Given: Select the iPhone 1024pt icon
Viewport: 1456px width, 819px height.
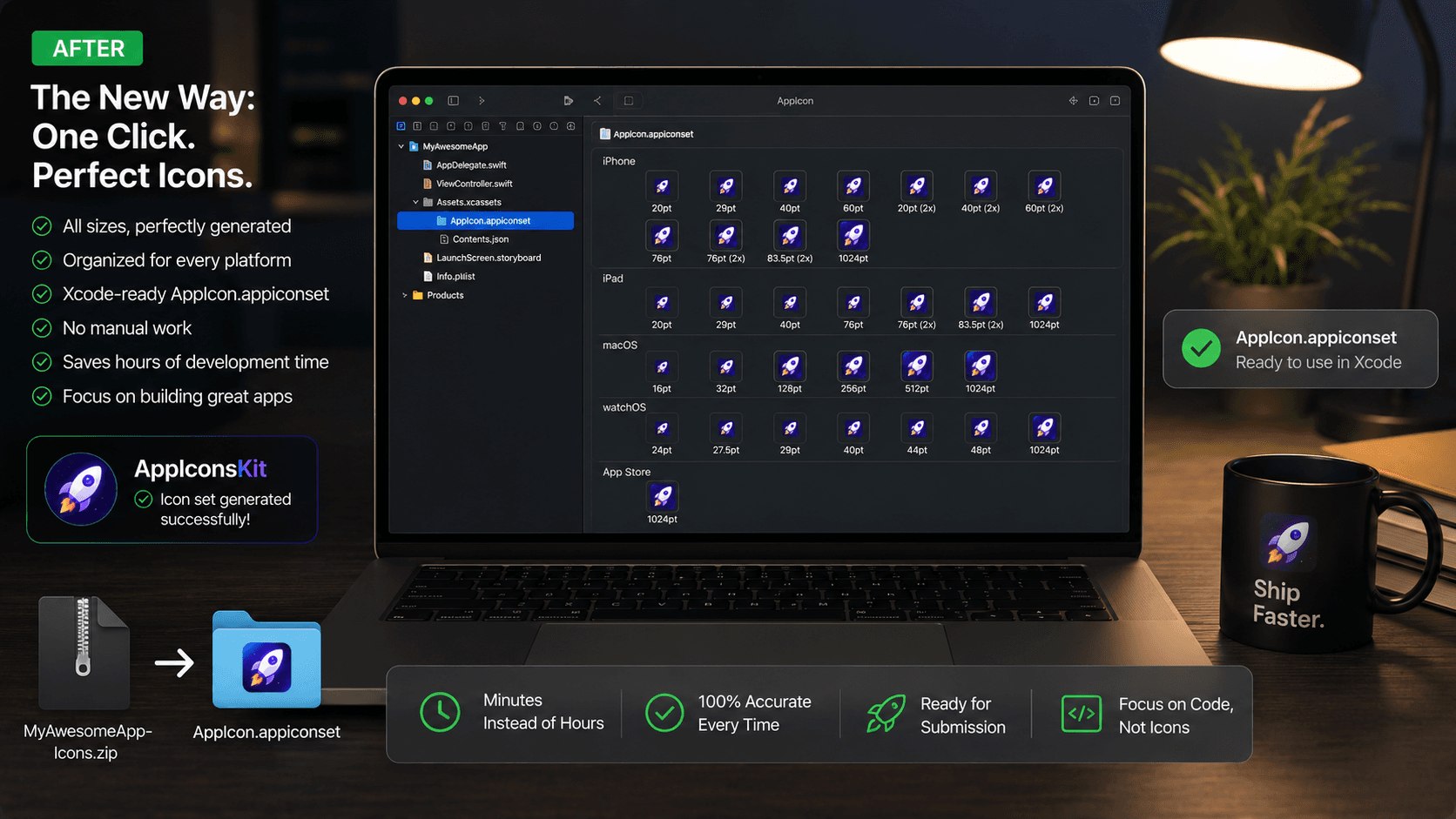Looking at the screenshot, I should [853, 236].
